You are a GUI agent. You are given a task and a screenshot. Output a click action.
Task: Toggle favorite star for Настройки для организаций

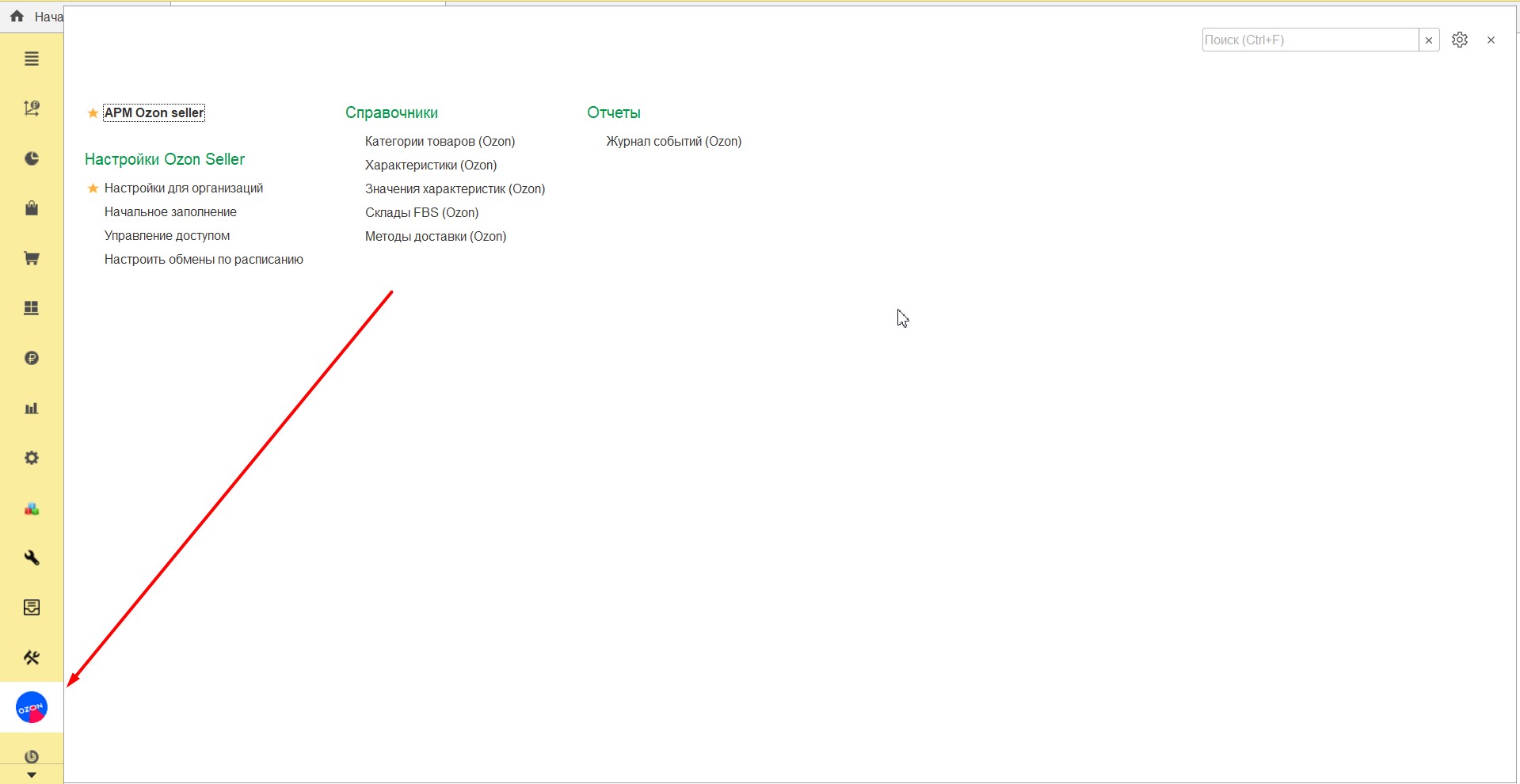(x=93, y=188)
